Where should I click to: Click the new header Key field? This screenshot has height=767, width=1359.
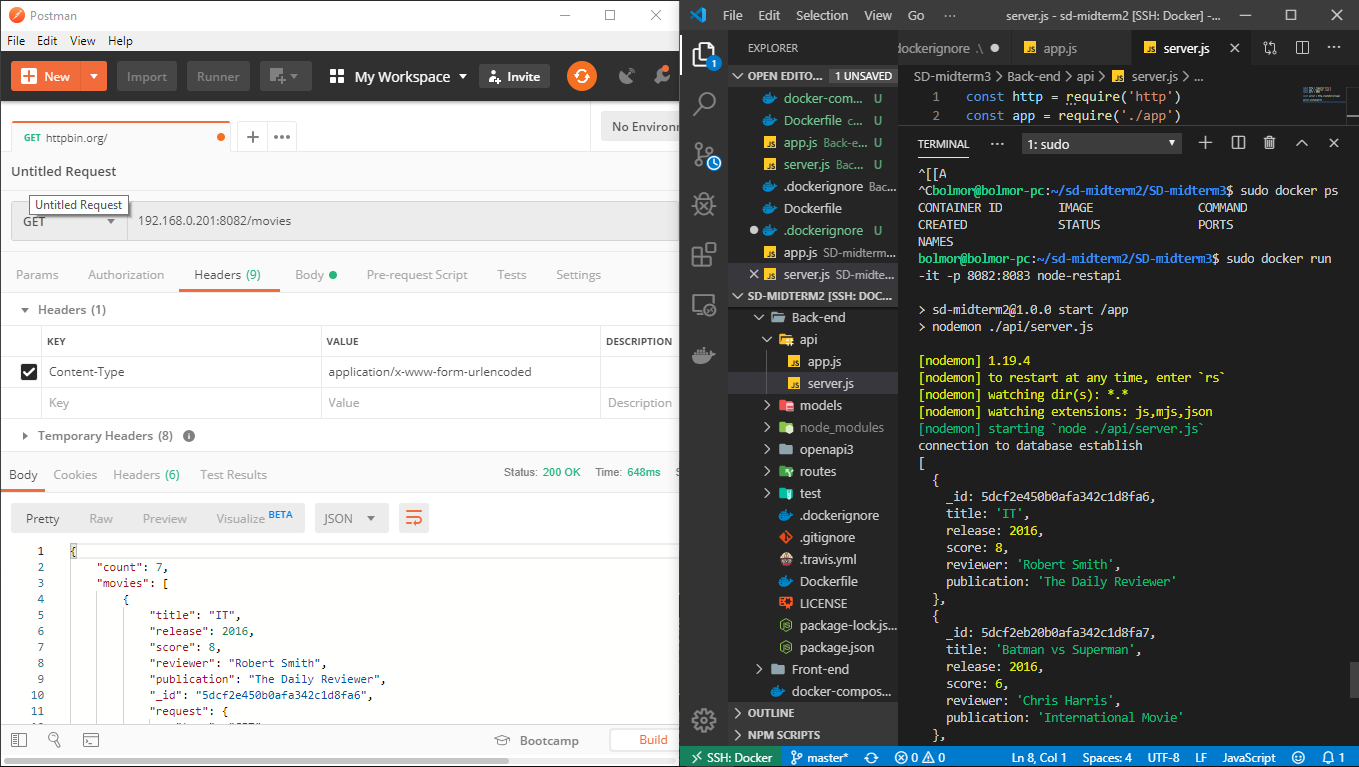point(181,403)
